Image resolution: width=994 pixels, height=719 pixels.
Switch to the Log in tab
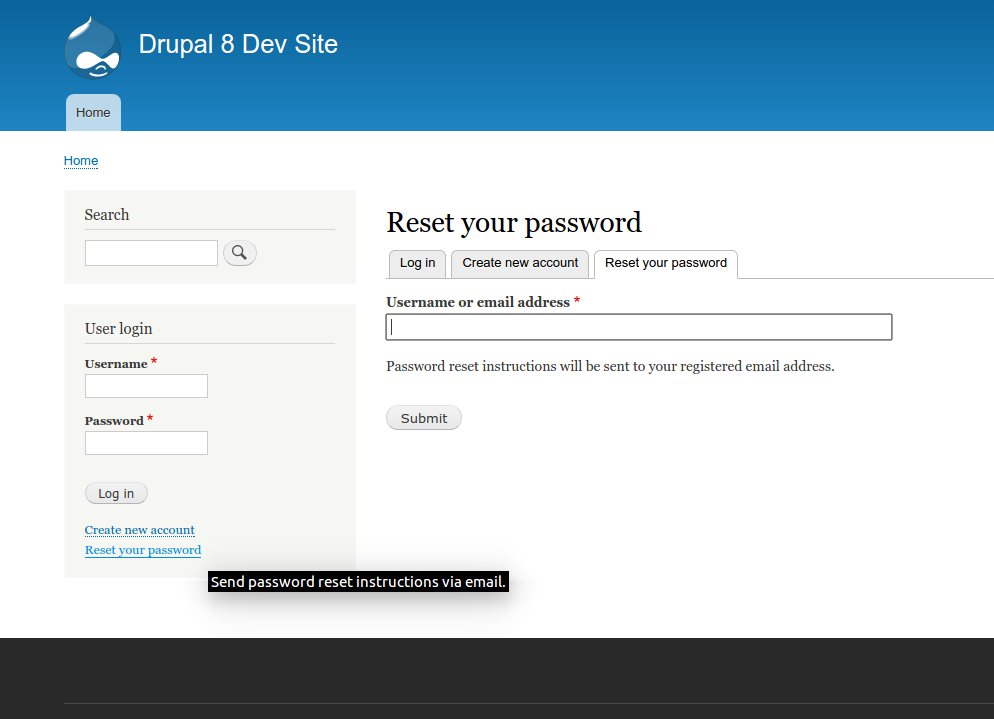coord(417,263)
